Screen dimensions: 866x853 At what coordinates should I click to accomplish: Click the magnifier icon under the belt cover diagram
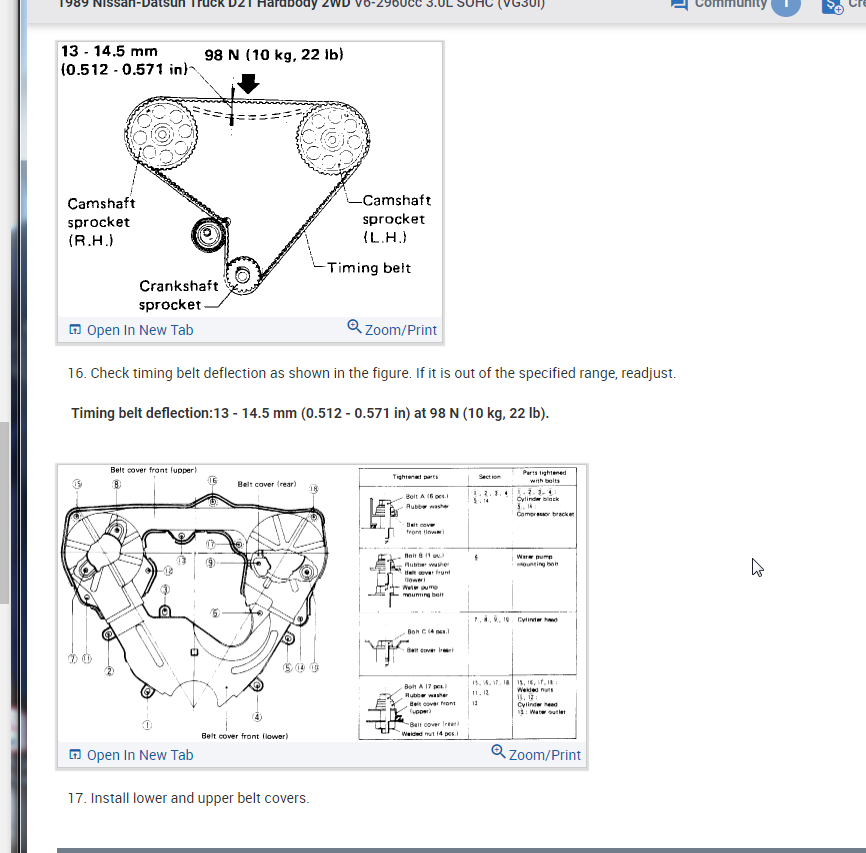pyautogui.click(x=498, y=751)
